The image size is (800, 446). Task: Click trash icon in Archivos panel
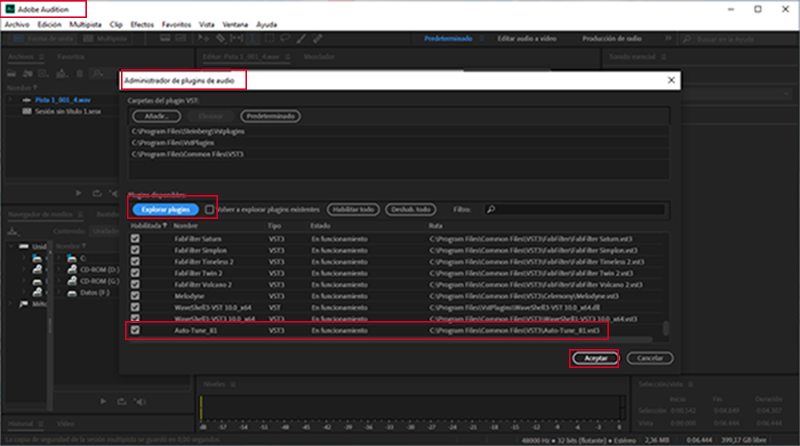pyautogui.click(x=80, y=74)
